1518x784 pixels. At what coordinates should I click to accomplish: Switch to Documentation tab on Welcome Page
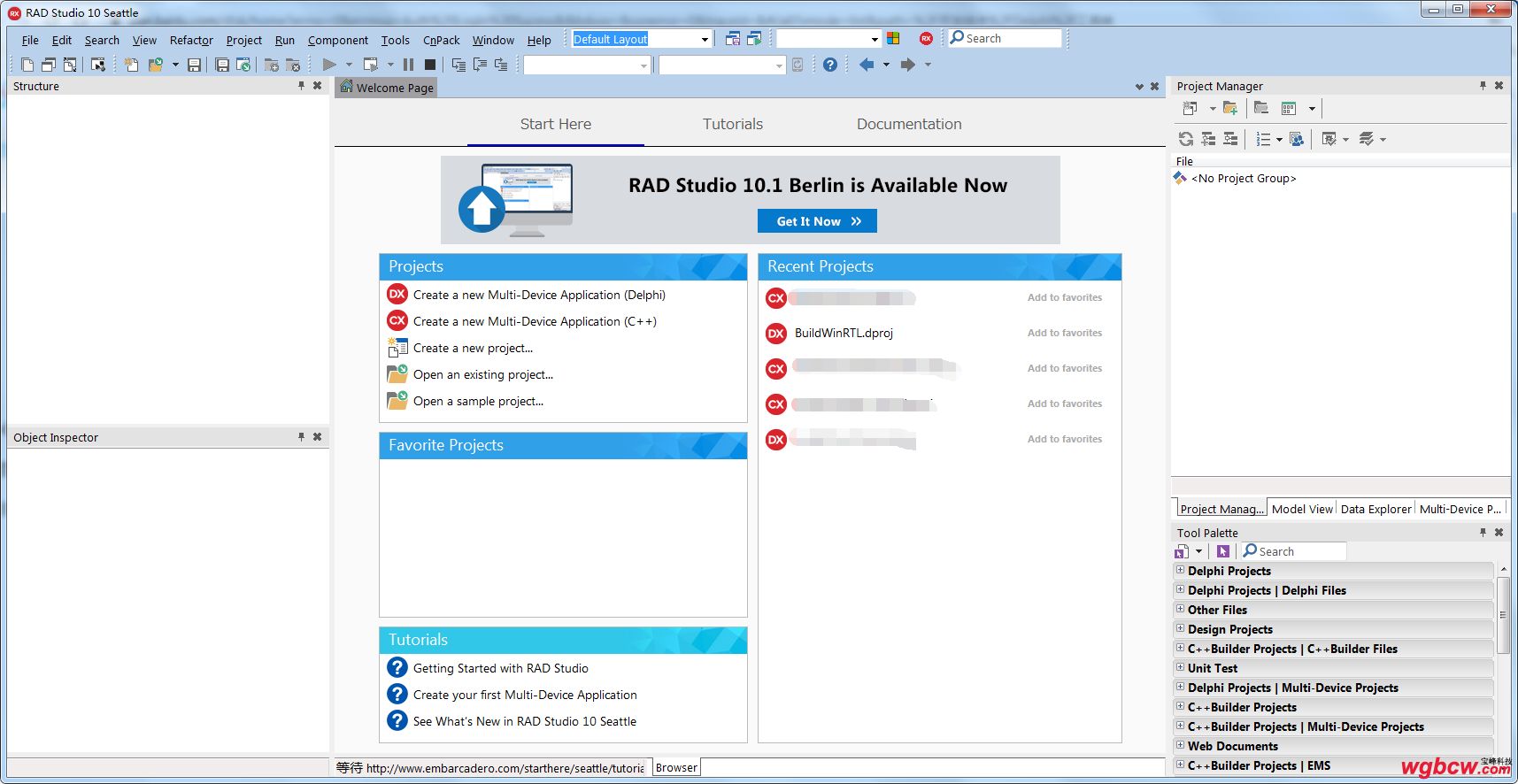pyautogui.click(x=909, y=124)
